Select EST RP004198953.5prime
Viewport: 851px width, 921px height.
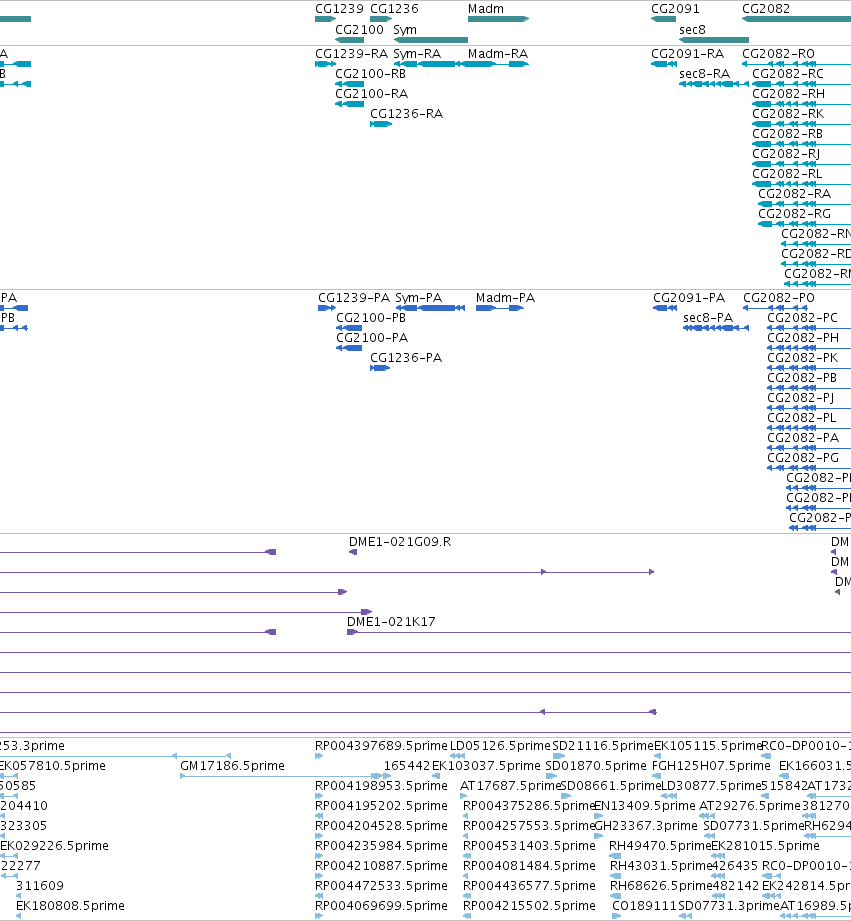tap(319, 796)
